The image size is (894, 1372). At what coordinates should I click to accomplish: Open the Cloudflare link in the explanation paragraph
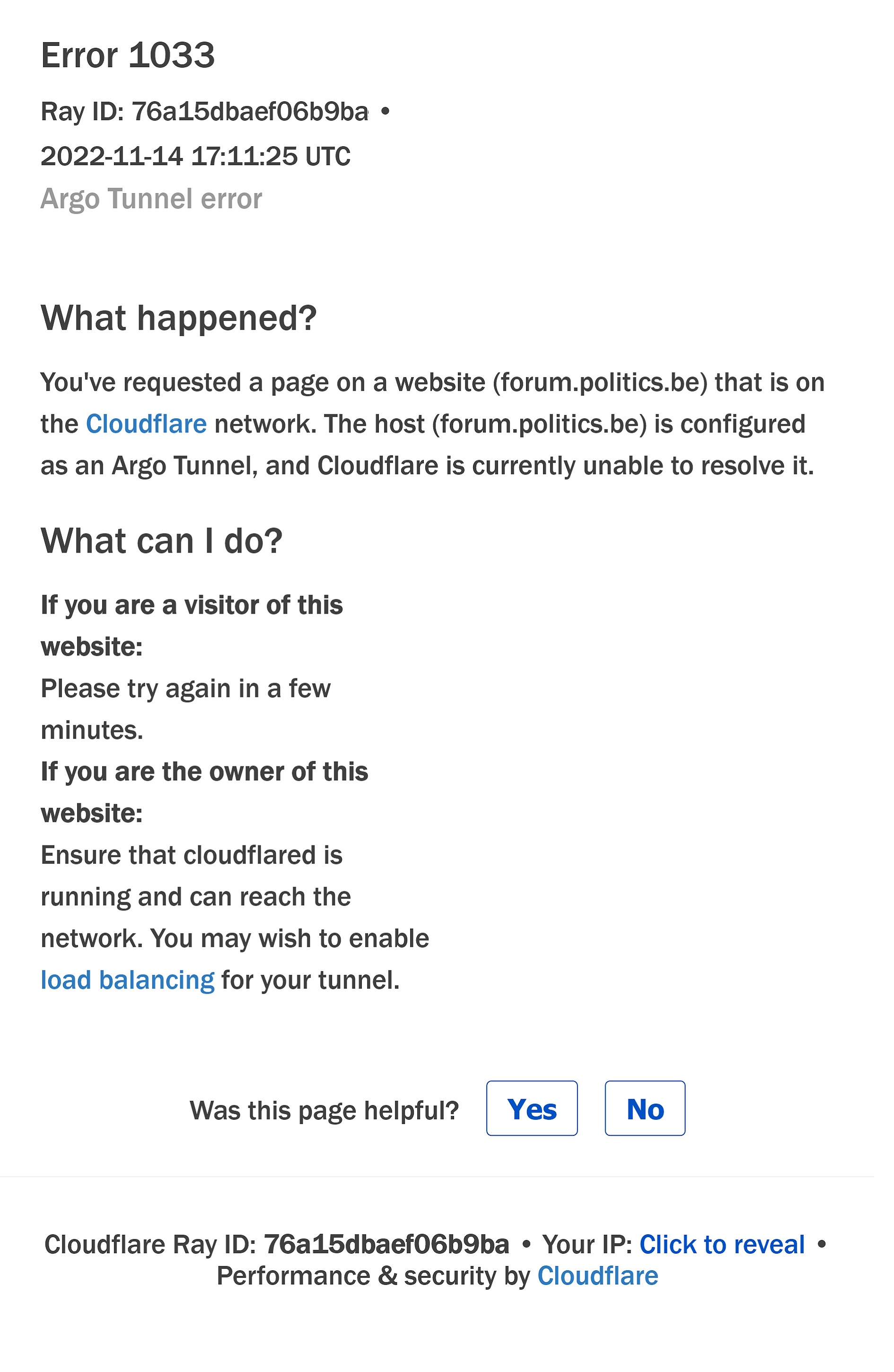click(146, 424)
